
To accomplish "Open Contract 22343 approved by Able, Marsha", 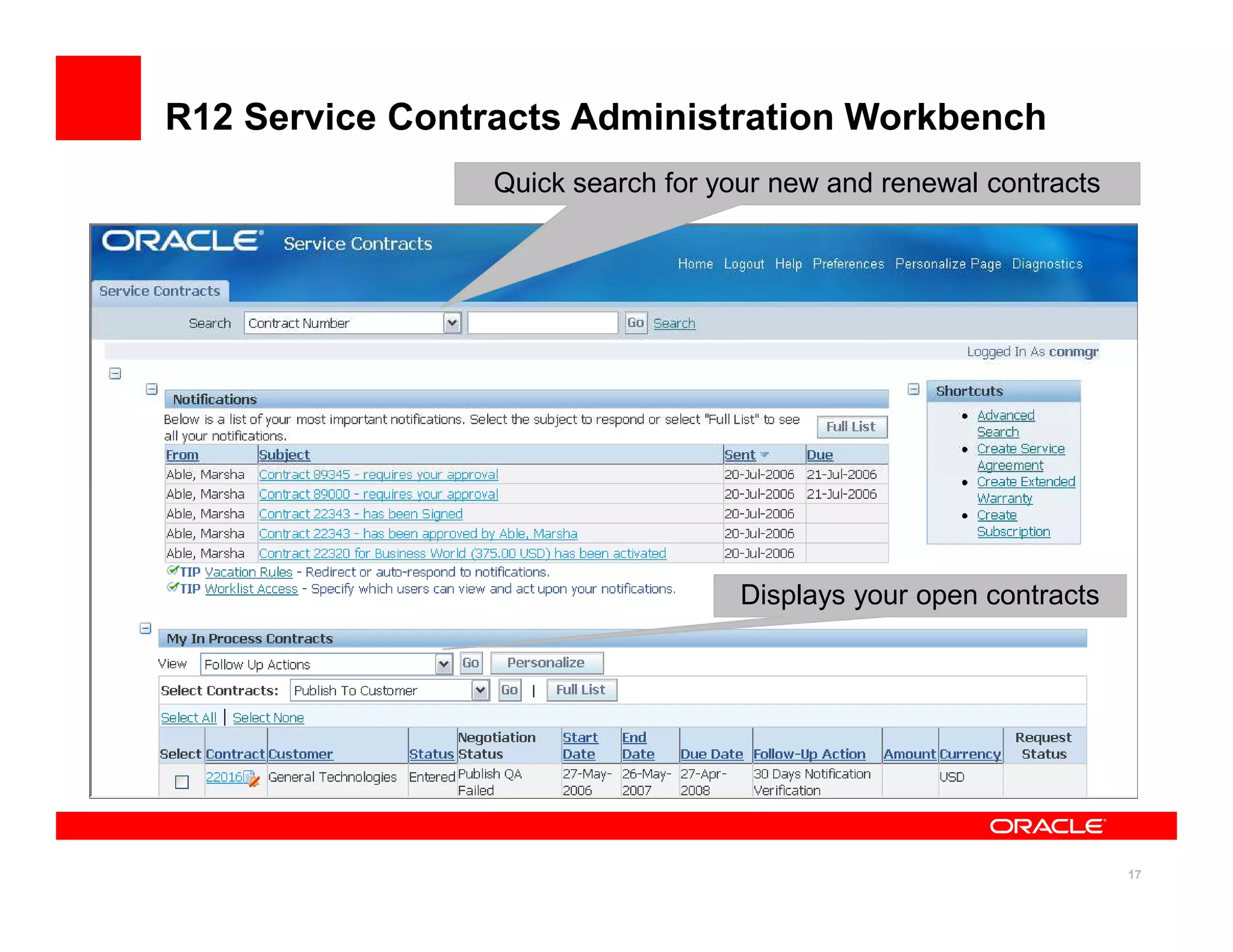I will (x=418, y=534).
